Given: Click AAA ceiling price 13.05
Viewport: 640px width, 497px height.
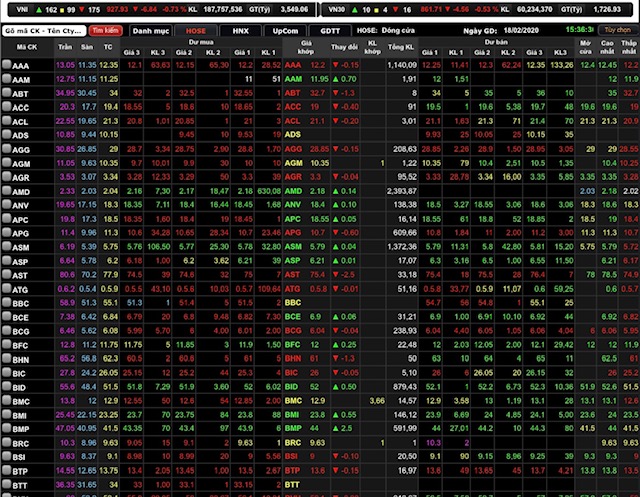Looking at the screenshot, I should pos(65,65).
